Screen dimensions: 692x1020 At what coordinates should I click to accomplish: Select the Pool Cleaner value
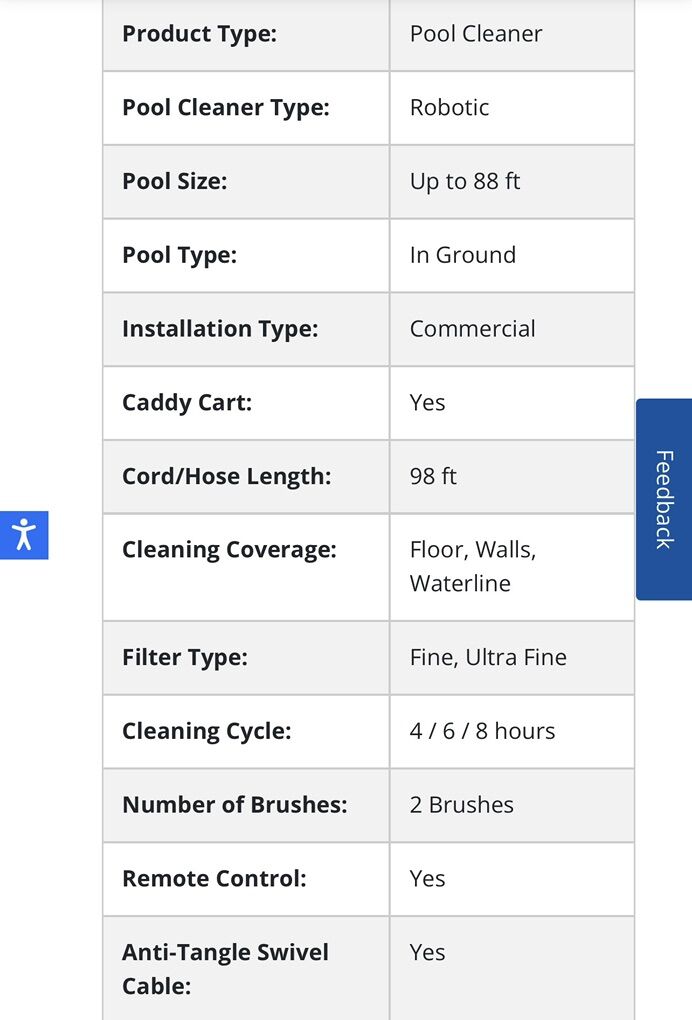coord(476,34)
